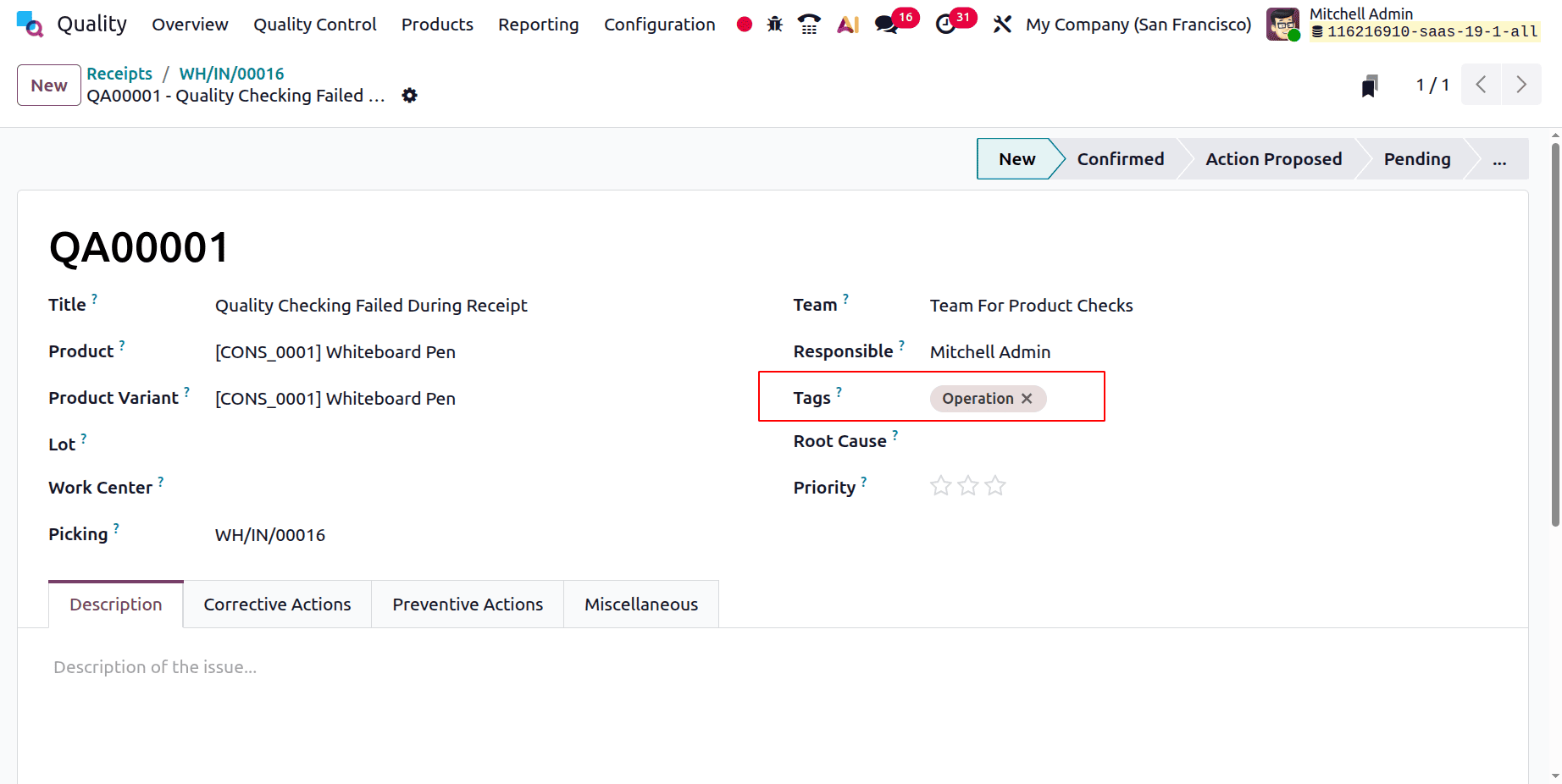Open company switcher My Company (San Francisco)
The height and width of the screenshot is (784, 1562).
pos(1138,25)
